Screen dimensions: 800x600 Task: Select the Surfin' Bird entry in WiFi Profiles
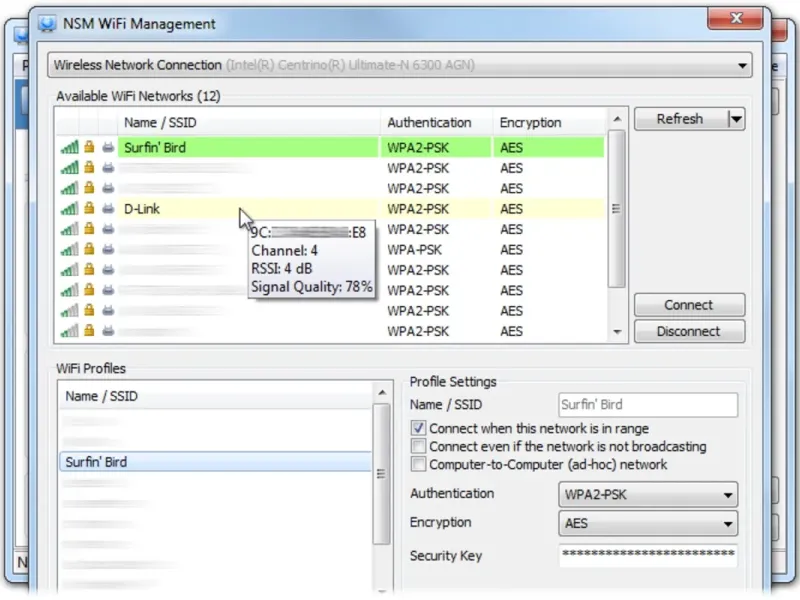216,462
